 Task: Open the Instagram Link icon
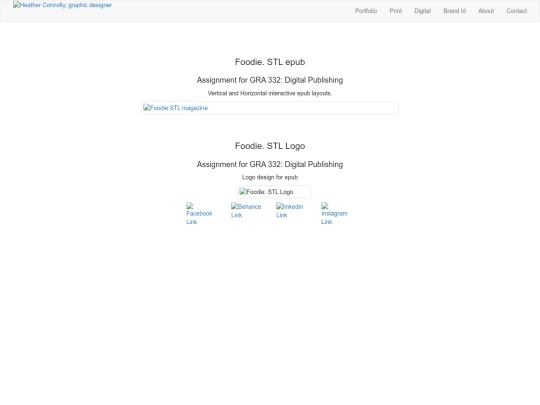click(334, 214)
